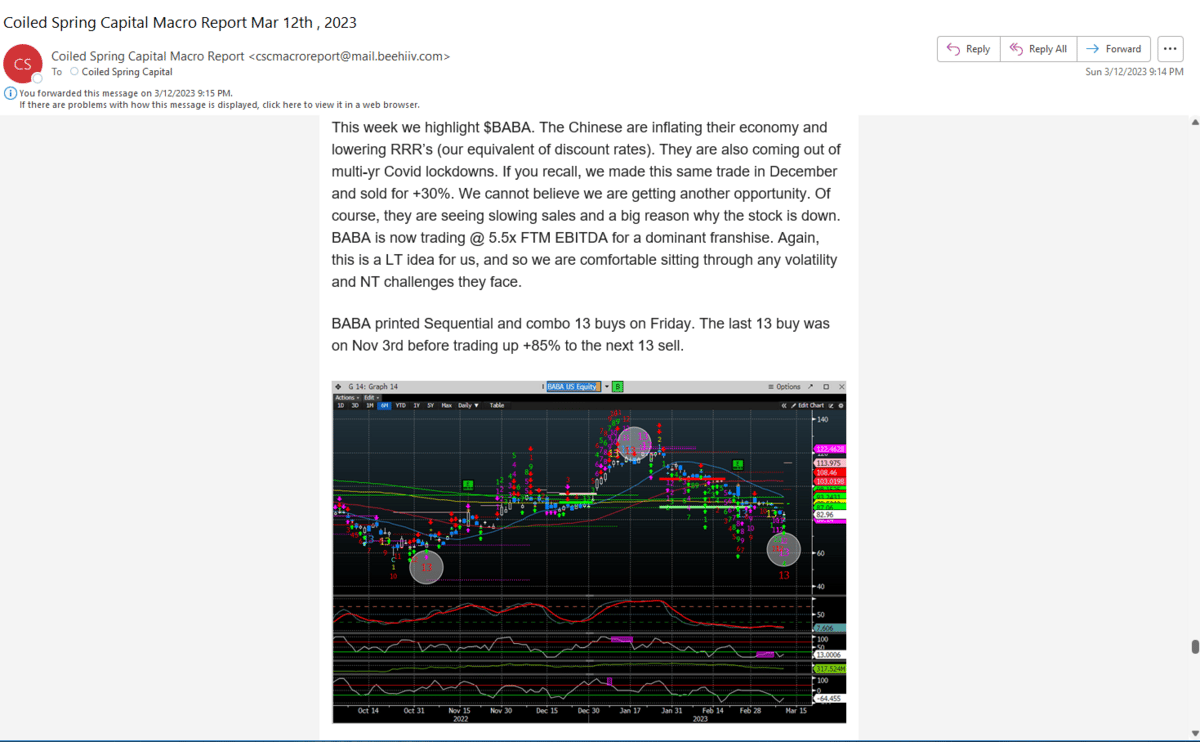Click the view in web browser info line
Image resolution: width=1200 pixels, height=742 pixels.
[x=219, y=104]
